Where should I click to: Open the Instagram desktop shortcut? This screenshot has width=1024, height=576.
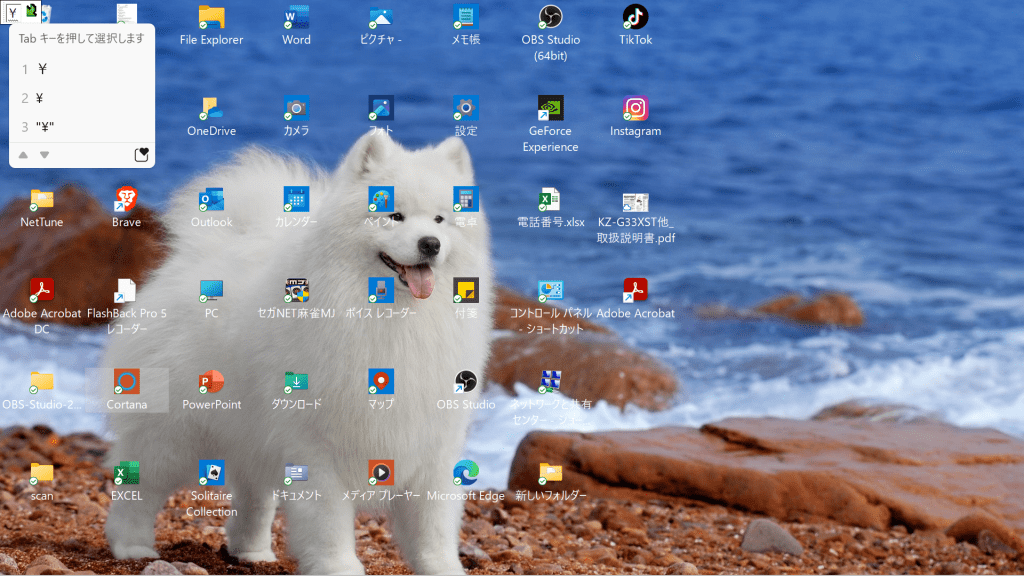point(635,109)
